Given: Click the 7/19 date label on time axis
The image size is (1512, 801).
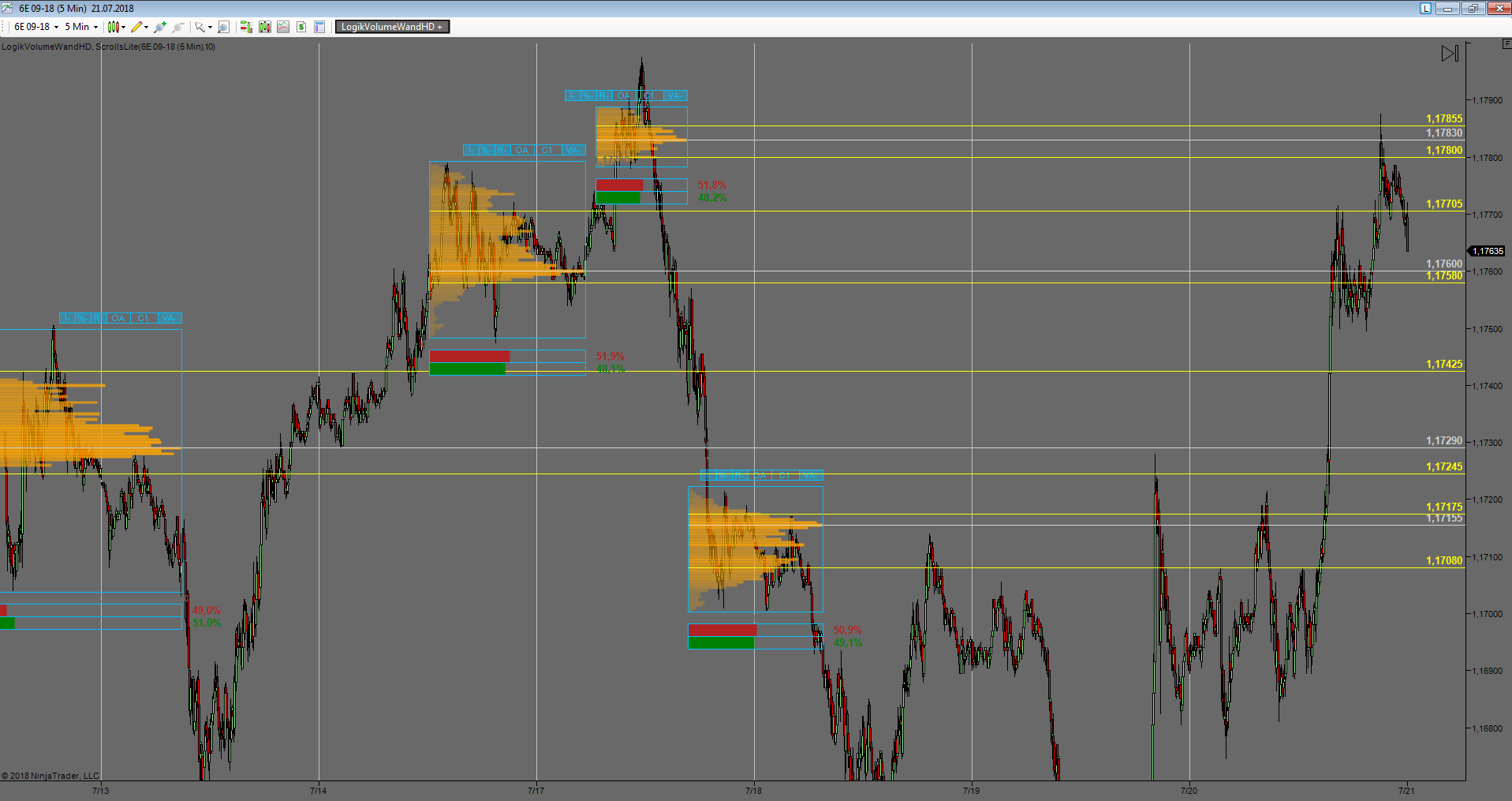Looking at the screenshot, I should tap(972, 791).
